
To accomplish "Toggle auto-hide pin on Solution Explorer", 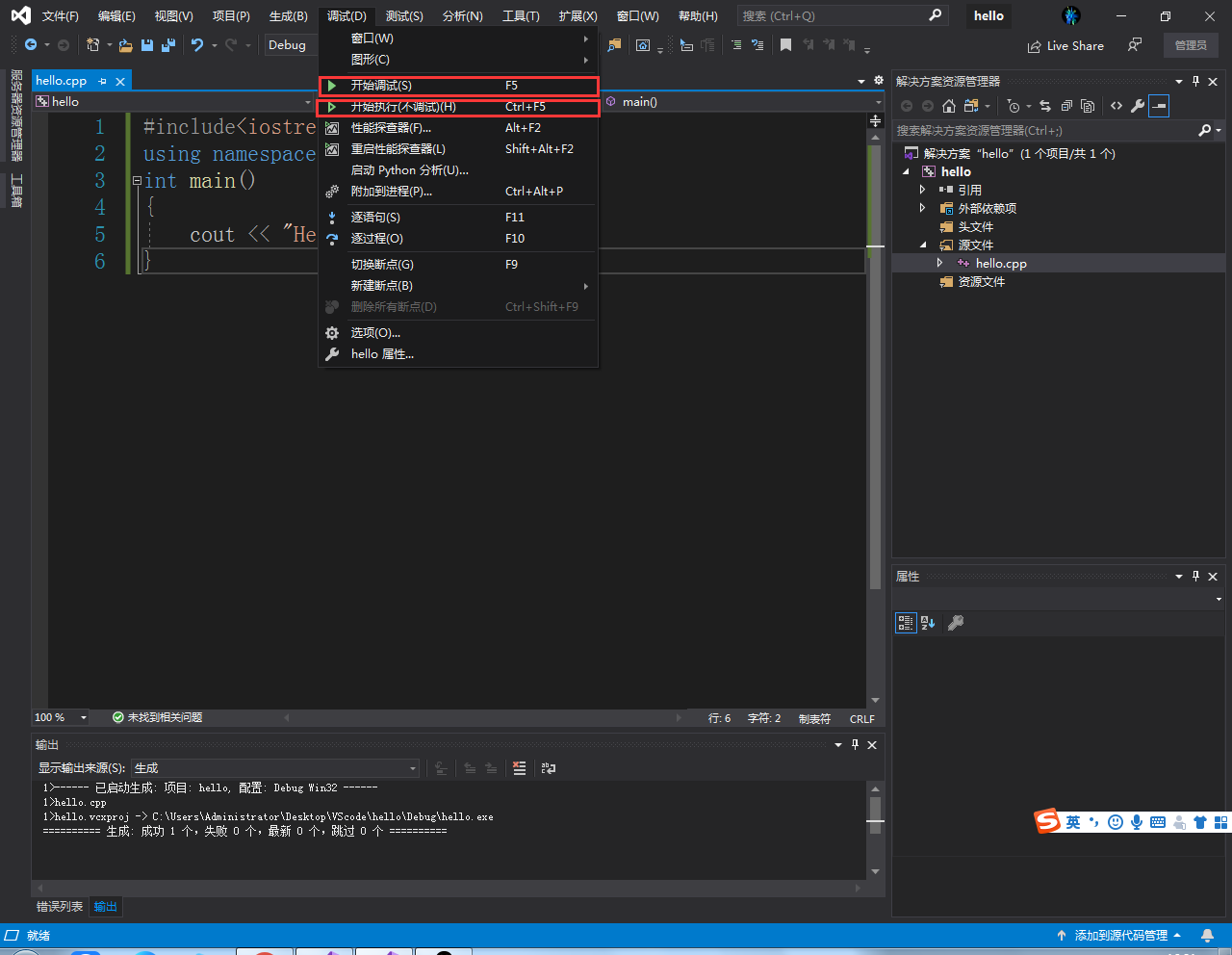I will (1195, 81).
